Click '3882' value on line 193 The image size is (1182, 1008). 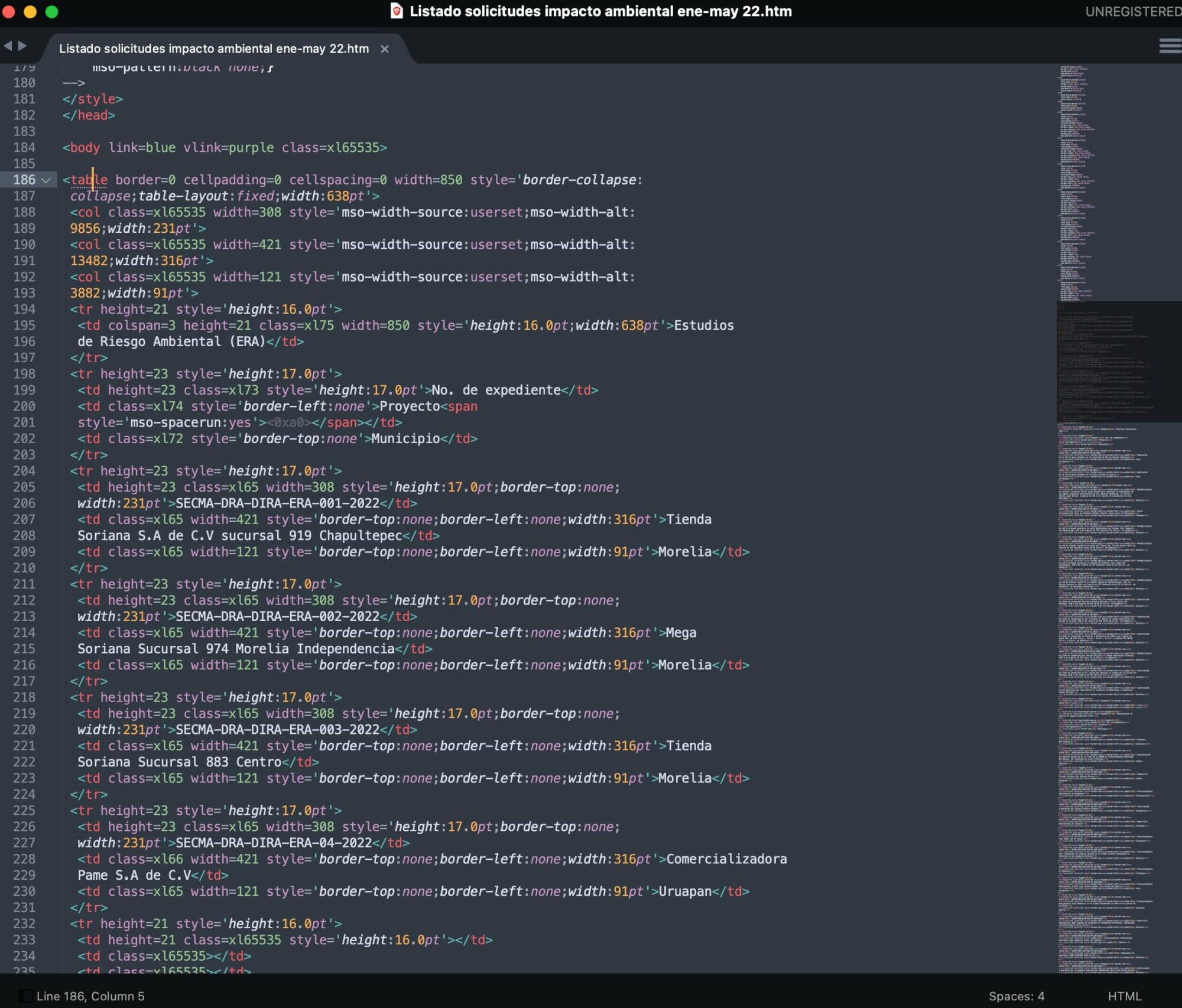85,293
